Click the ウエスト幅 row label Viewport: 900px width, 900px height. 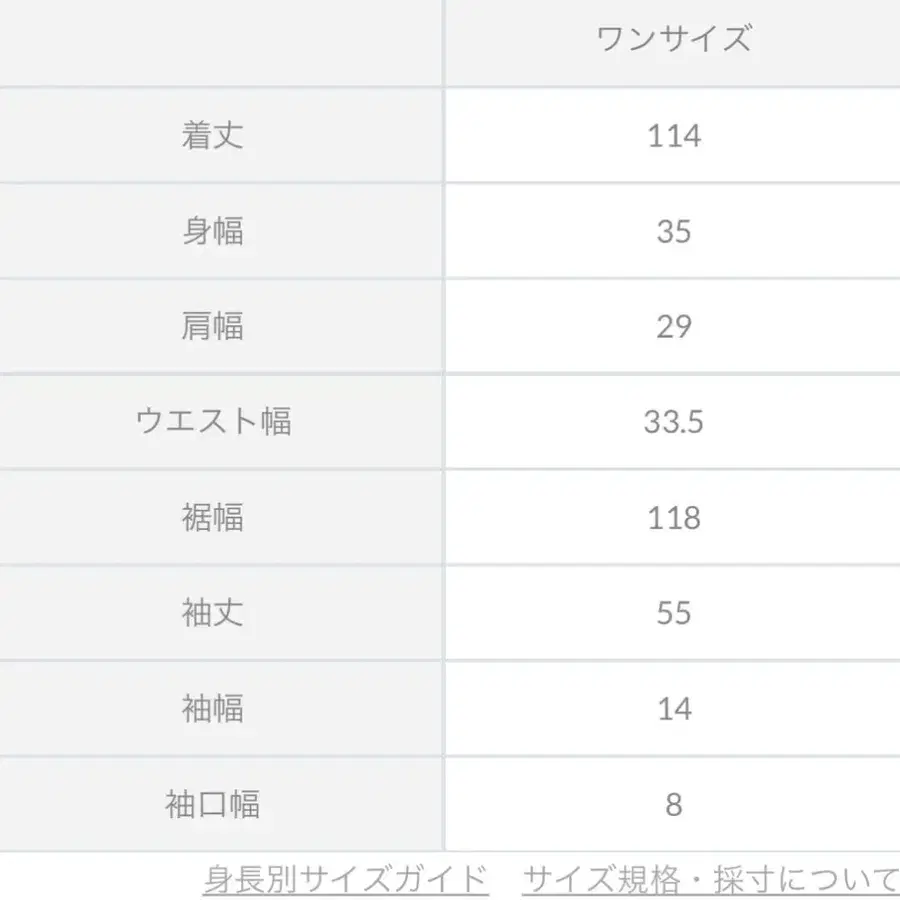click(212, 422)
